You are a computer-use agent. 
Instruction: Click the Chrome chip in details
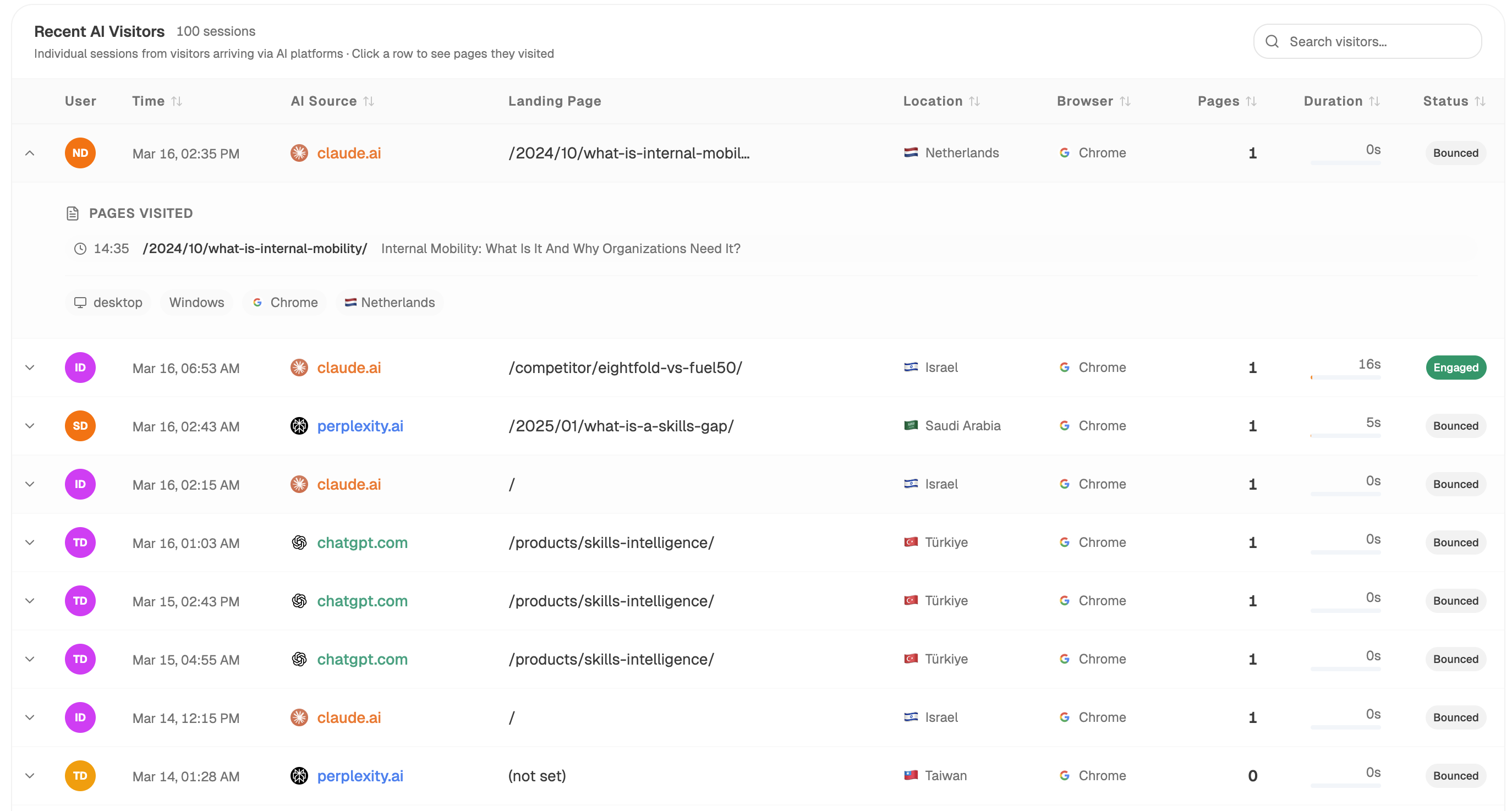(x=285, y=303)
